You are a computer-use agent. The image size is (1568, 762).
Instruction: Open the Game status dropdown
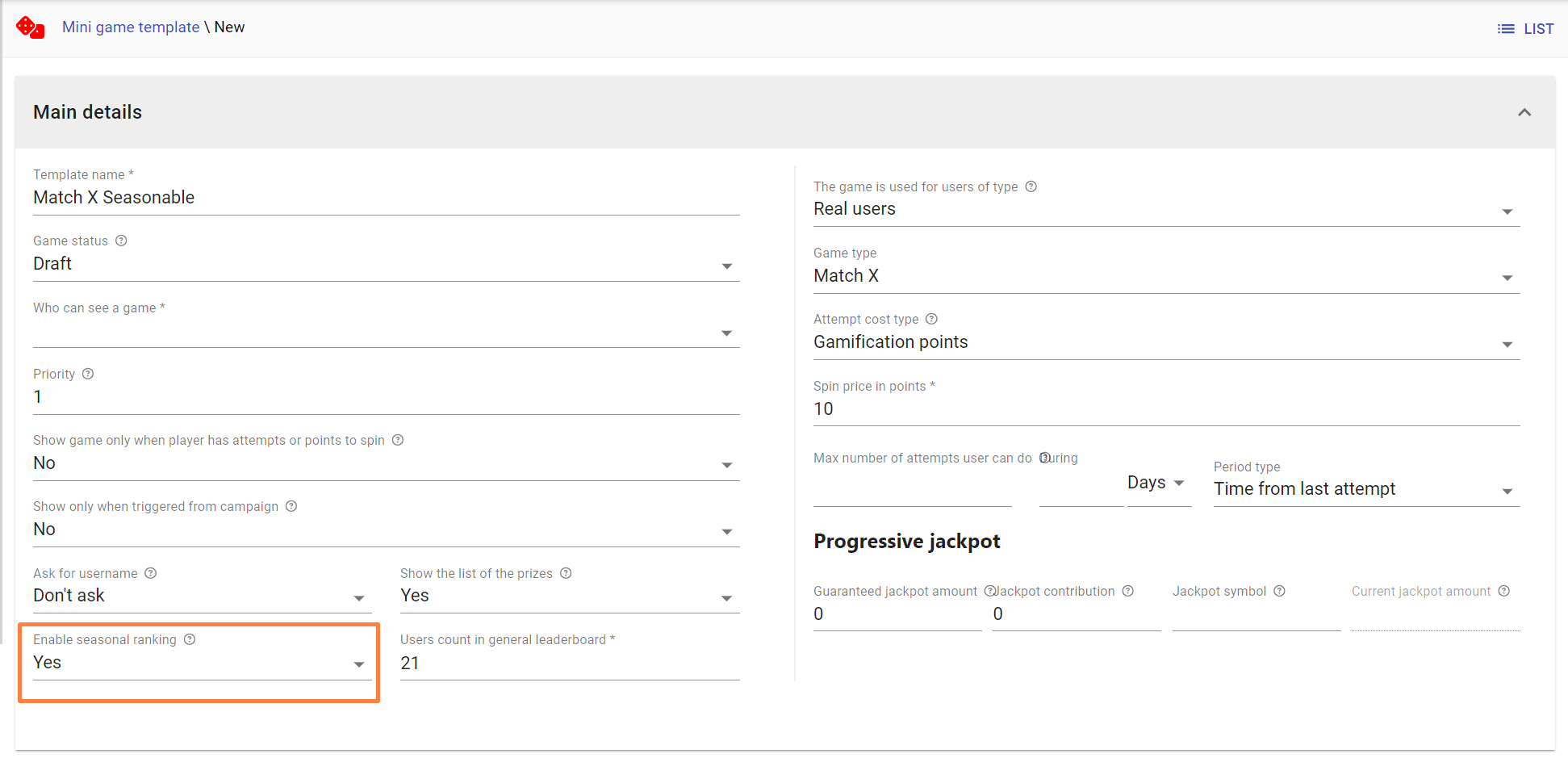pyautogui.click(x=386, y=265)
